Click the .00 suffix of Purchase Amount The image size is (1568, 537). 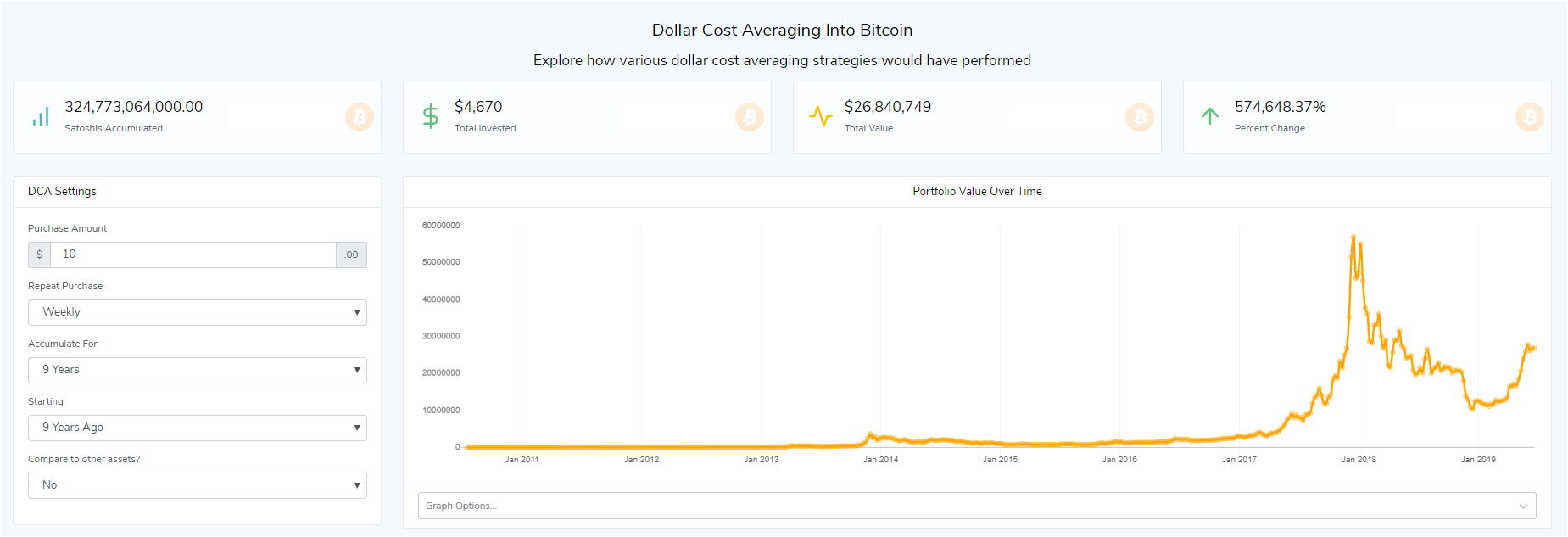point(352,255)
